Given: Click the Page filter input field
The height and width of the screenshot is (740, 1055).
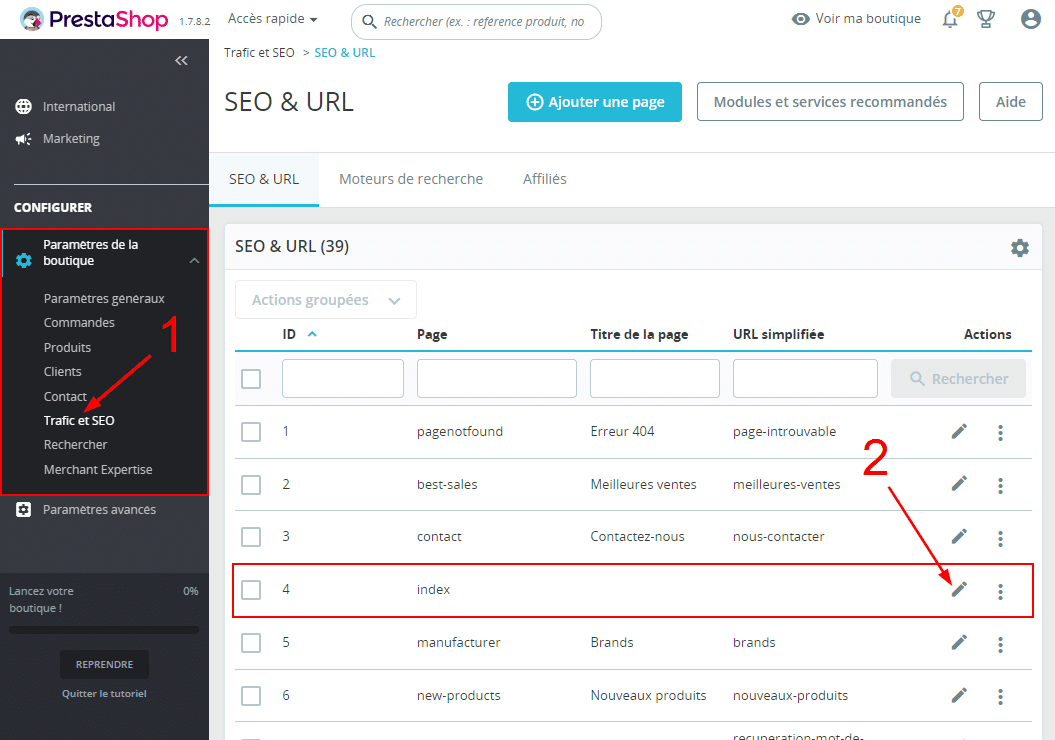Looking at the screenshot, I should pos(496,379).
